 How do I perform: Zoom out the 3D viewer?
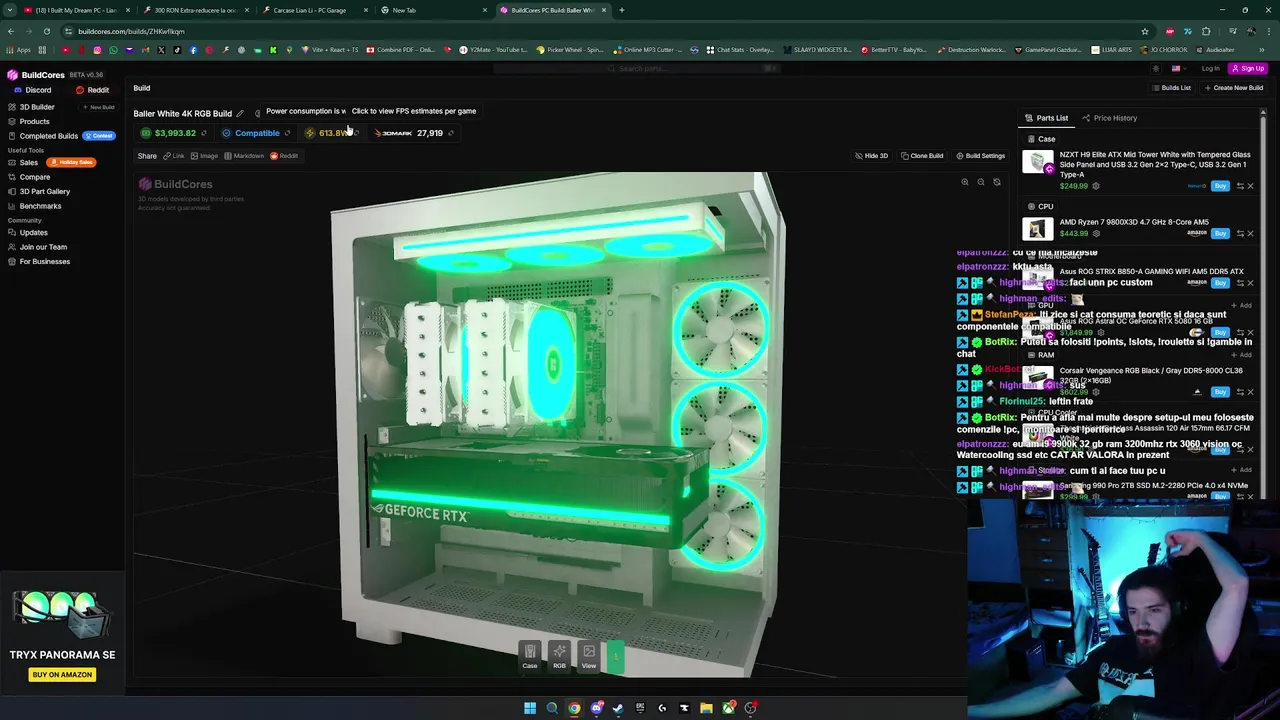[x=981, y=182]
